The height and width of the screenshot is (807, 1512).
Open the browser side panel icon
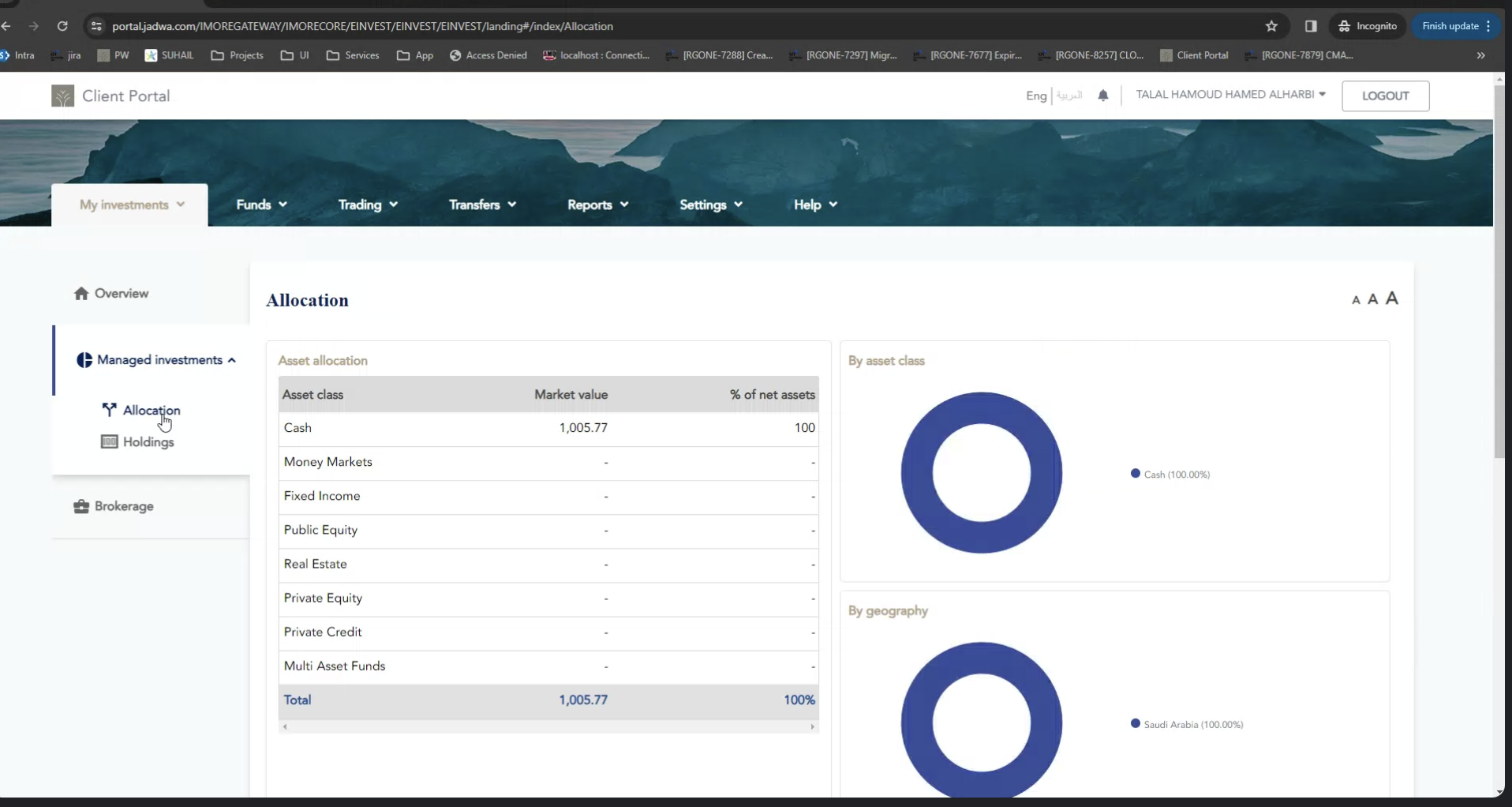click(1311, 26)
